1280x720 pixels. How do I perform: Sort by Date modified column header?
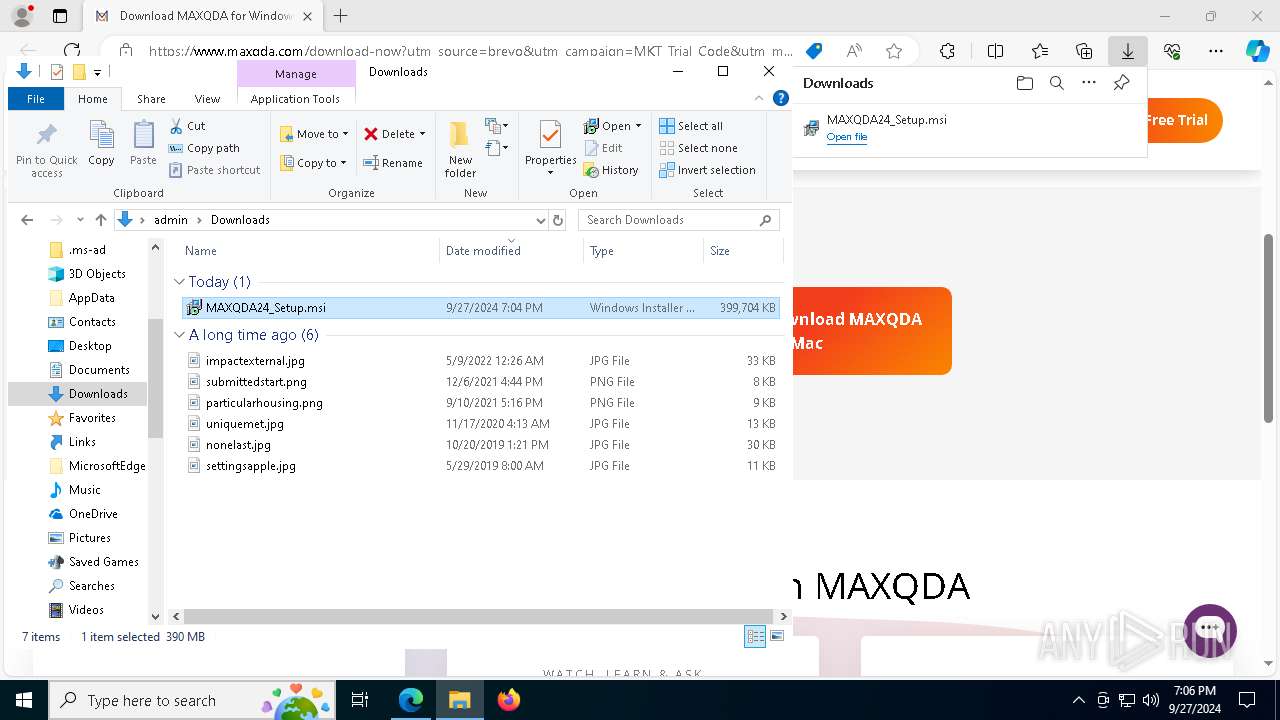(511, 251)
